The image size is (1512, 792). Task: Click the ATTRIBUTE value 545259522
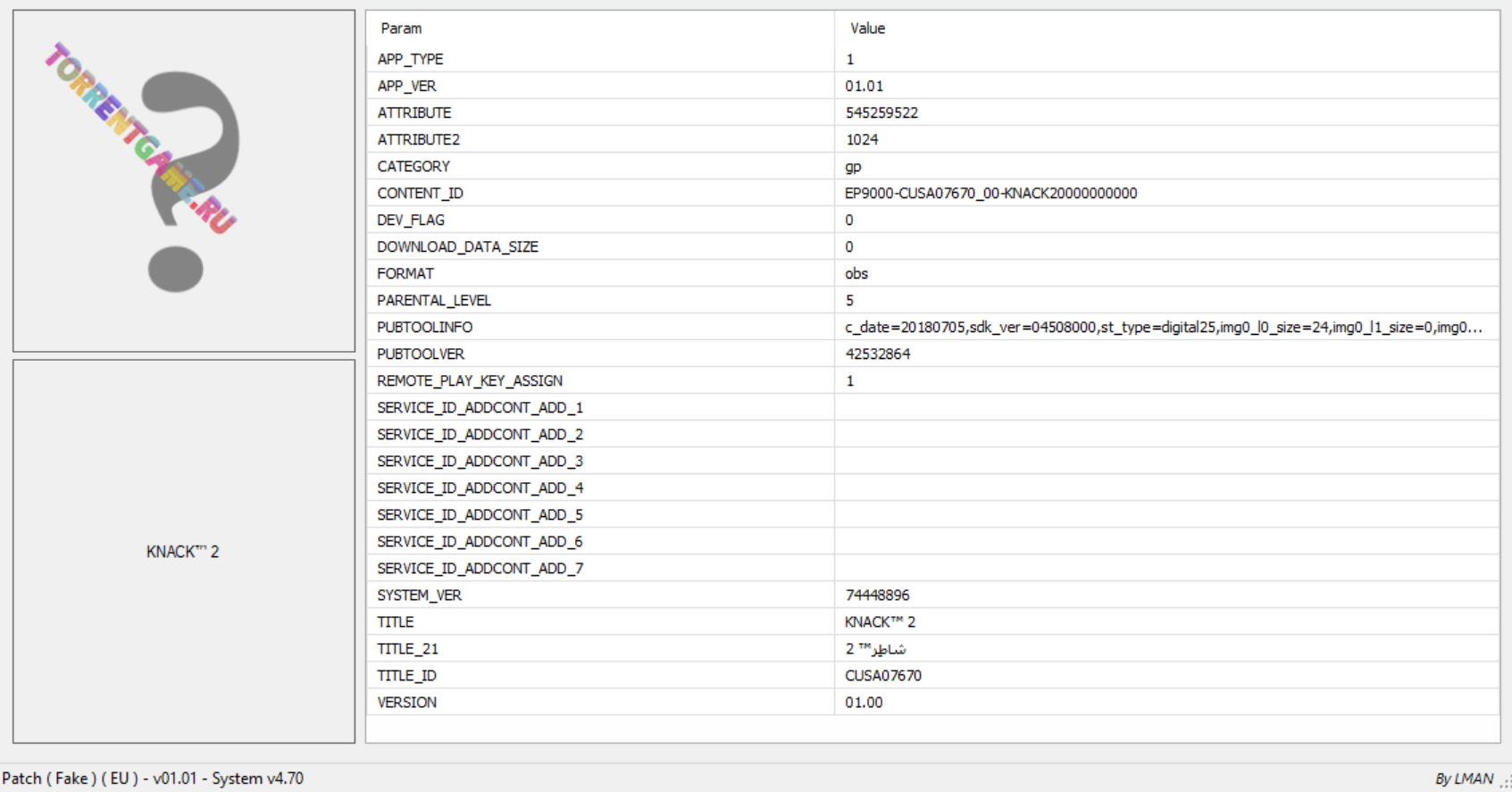(881, 113)
